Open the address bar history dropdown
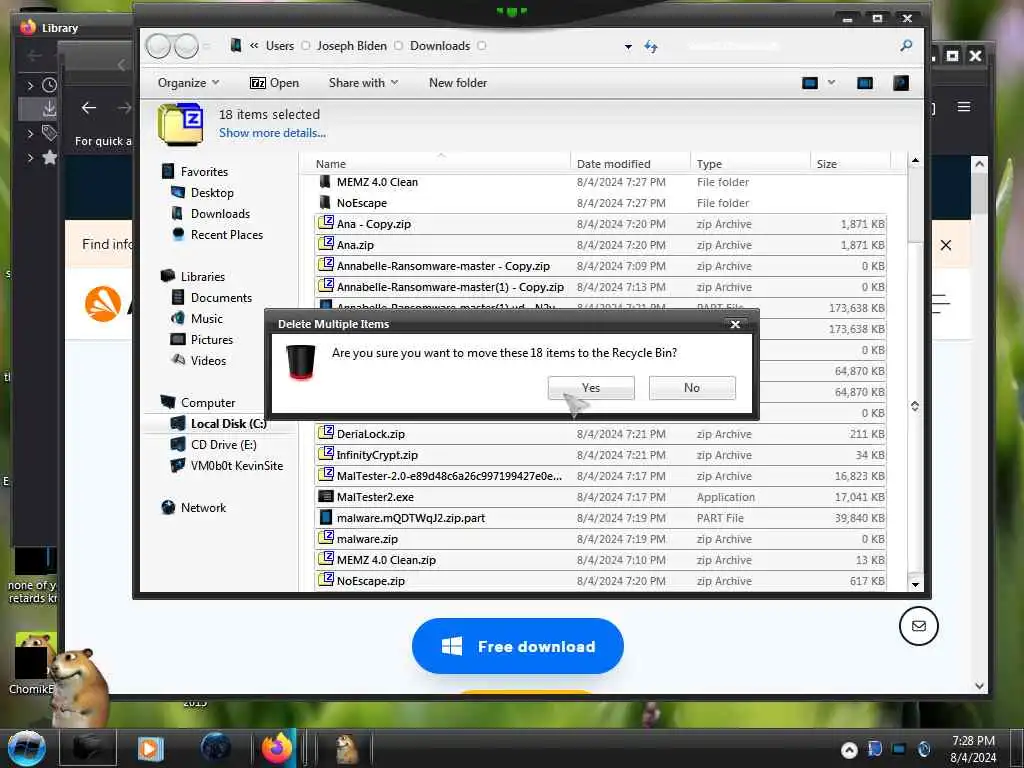 tap(628, 46)
